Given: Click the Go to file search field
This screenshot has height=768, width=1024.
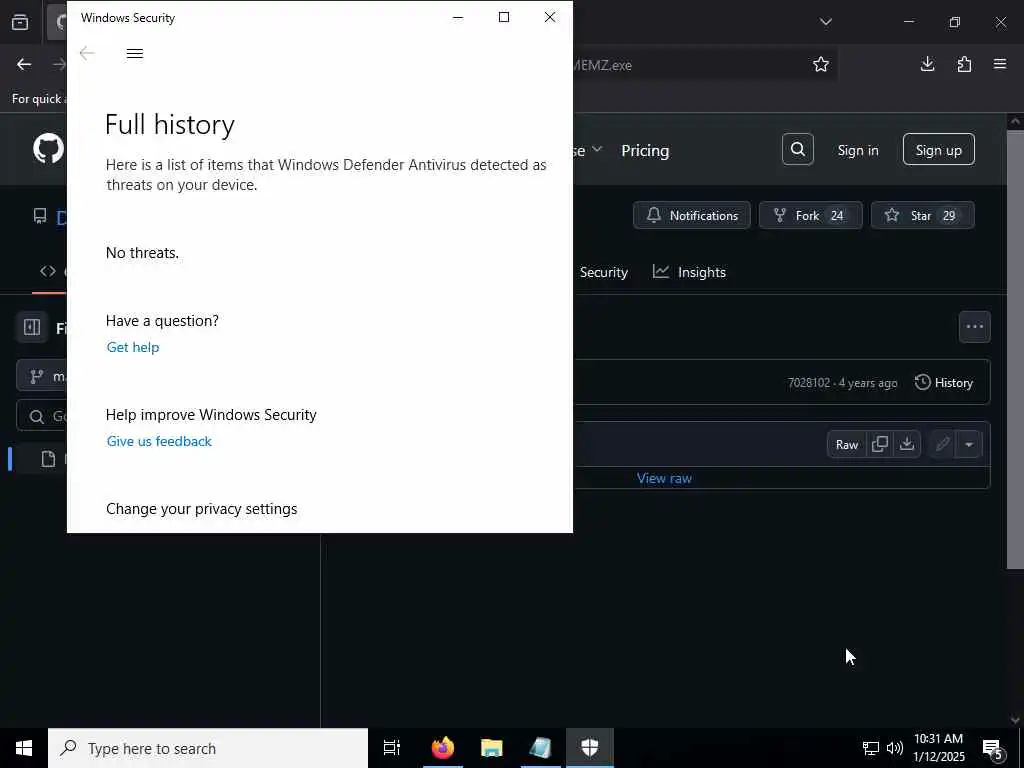Looking at the screenshot, I should click(42, 416).
